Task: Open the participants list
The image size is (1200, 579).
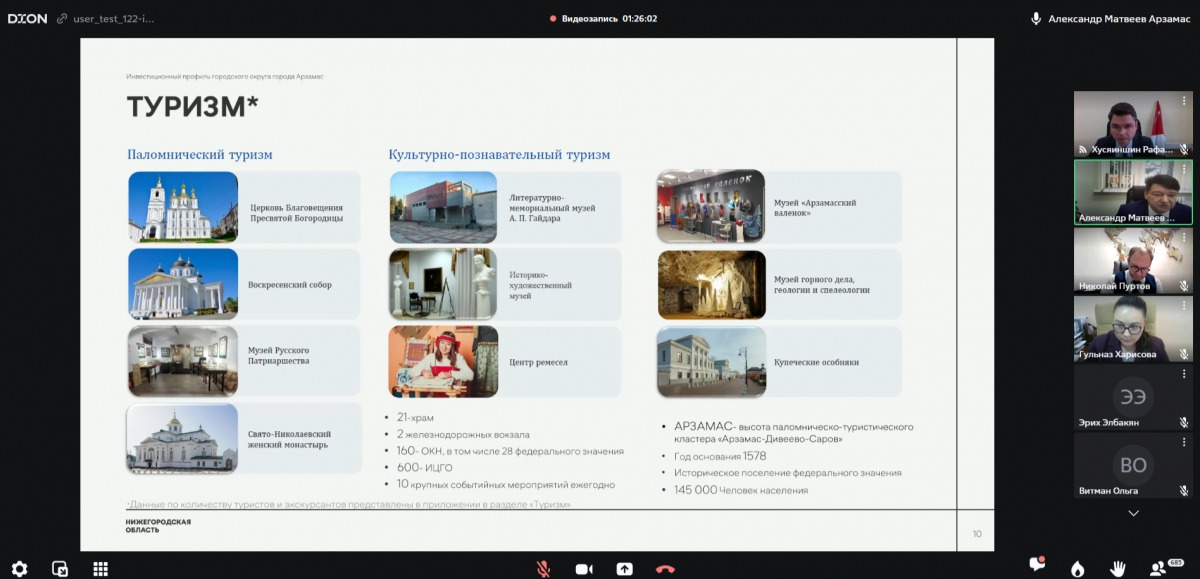Action: (1159, 568)
